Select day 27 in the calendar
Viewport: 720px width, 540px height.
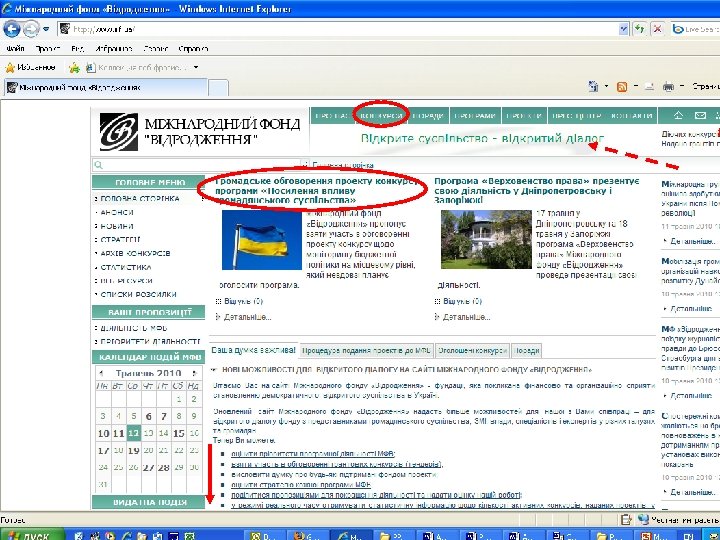click(x=148, y=467)
